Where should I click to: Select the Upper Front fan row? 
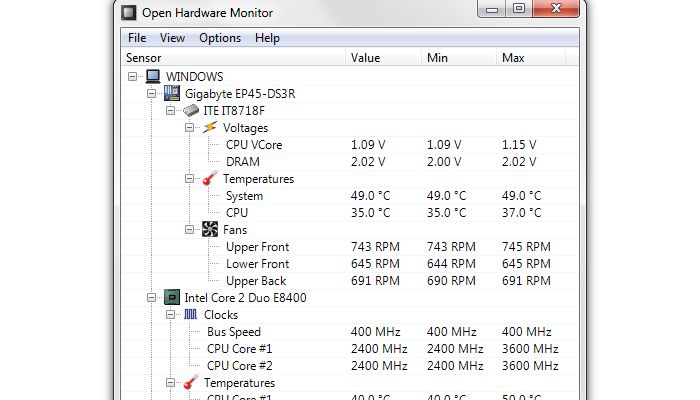[350, 246]
